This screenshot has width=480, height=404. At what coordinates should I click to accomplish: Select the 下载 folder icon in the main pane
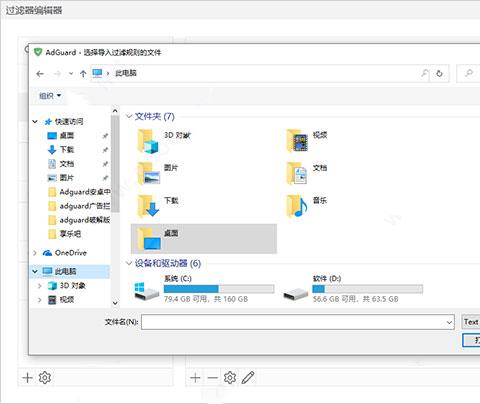pyautogui.click(x=148, y=206)
